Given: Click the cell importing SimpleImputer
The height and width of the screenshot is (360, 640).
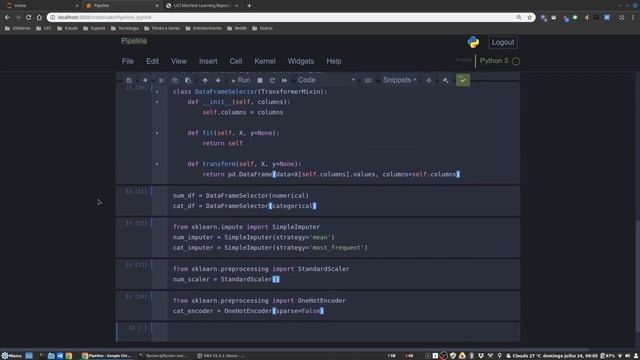Looking at the screenshot, I should click(x=344, y=238).
